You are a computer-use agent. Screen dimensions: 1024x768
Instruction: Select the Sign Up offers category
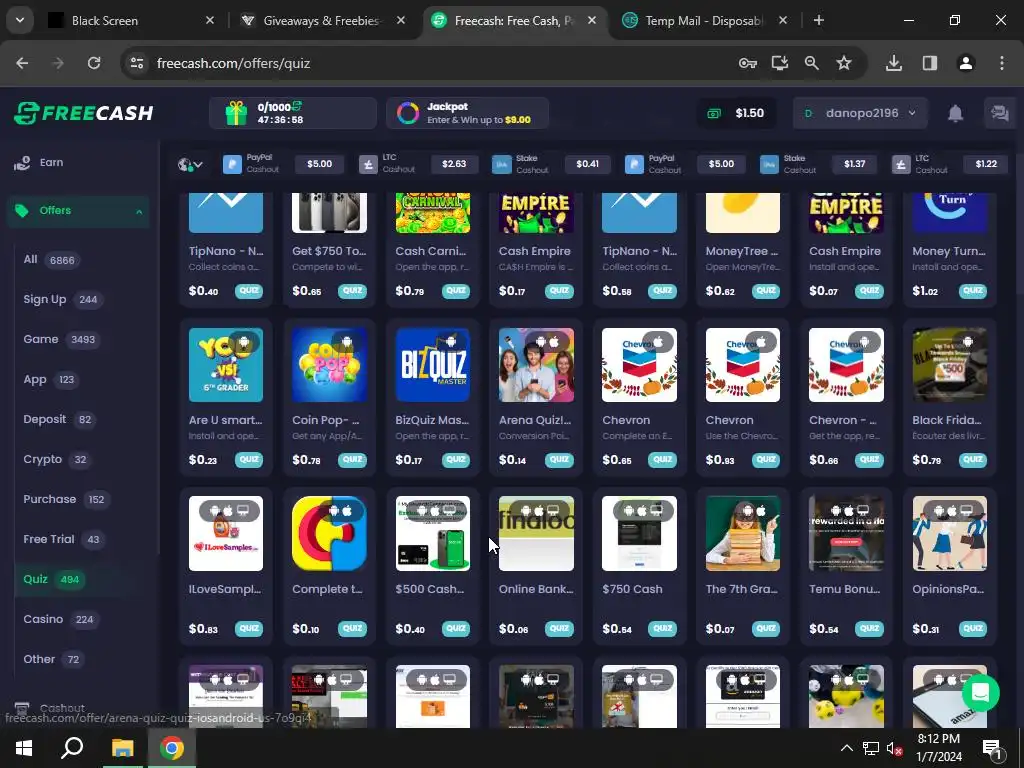[x=61, y=300]
